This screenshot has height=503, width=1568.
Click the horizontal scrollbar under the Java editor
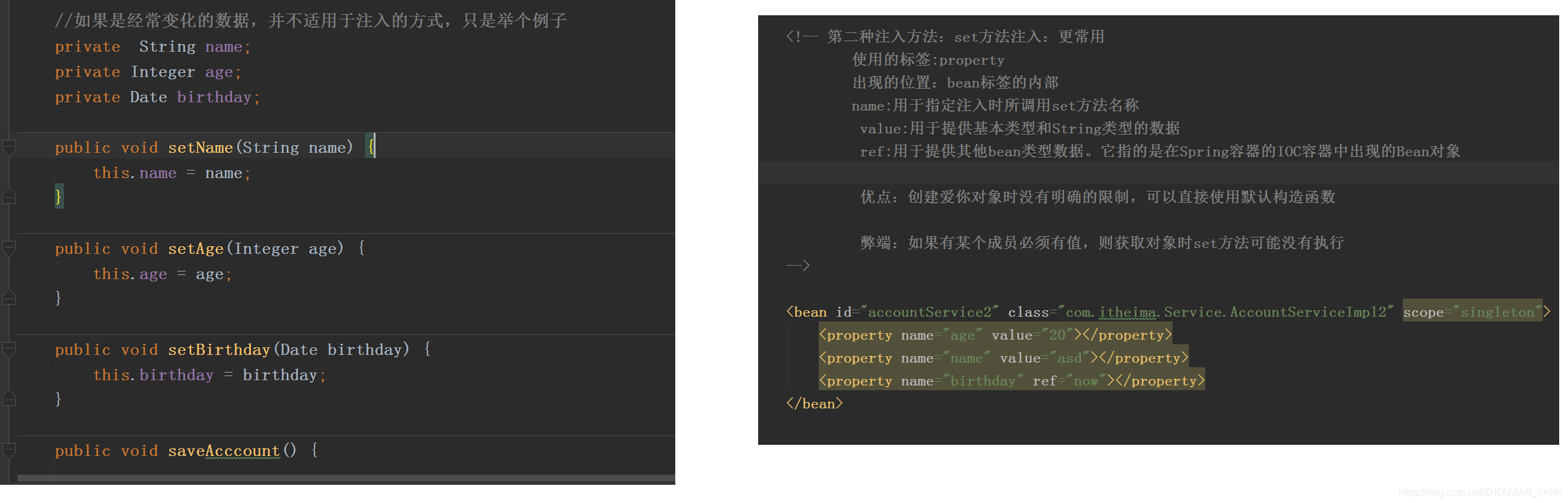pyautogui.click(x=346, y=479)
